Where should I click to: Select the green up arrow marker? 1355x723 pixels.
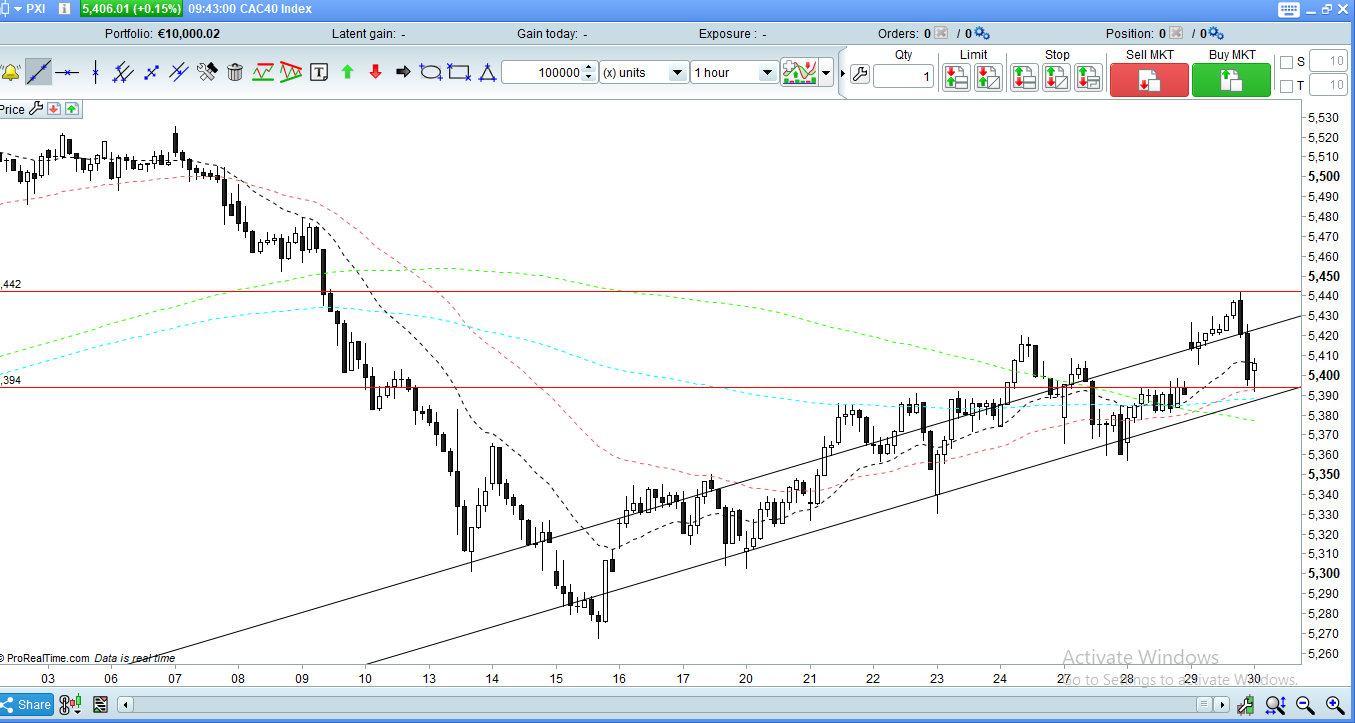[x=347, y=72]
